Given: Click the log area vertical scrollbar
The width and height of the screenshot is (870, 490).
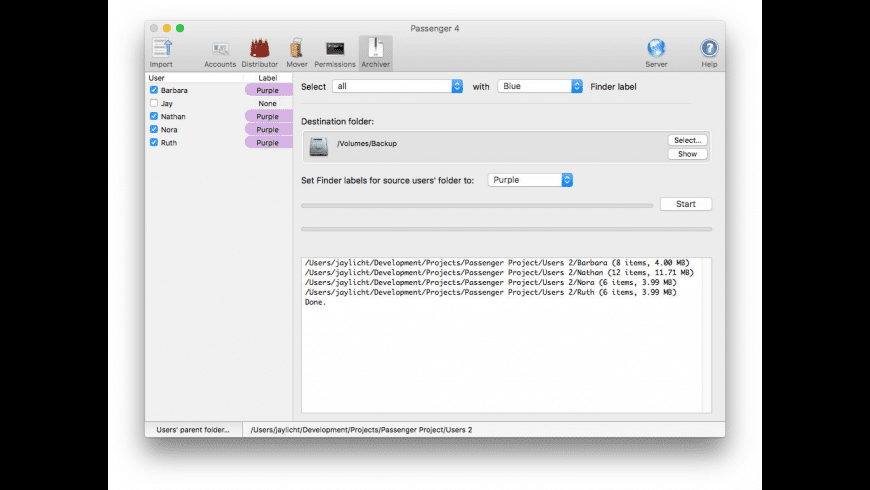Looking at the screenshot, I should pos(706,335).
